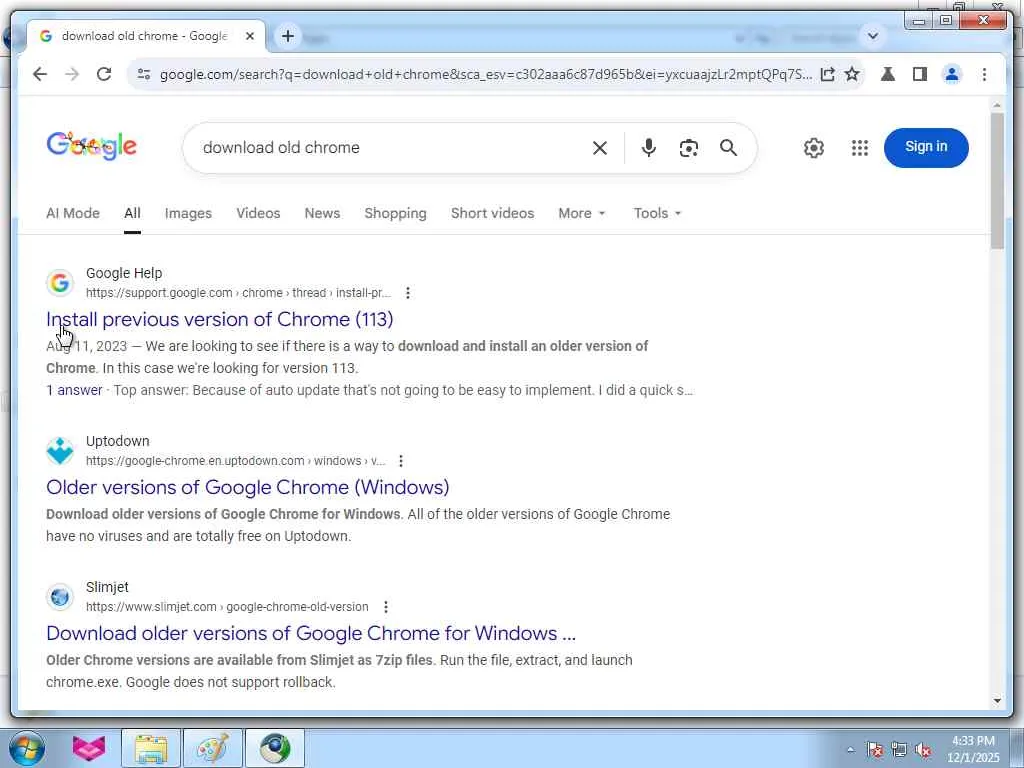The width and height of the screenshot is (1024, 768).
Task: Bookmark this page with the star icon
Action: [x=852, y=74]
